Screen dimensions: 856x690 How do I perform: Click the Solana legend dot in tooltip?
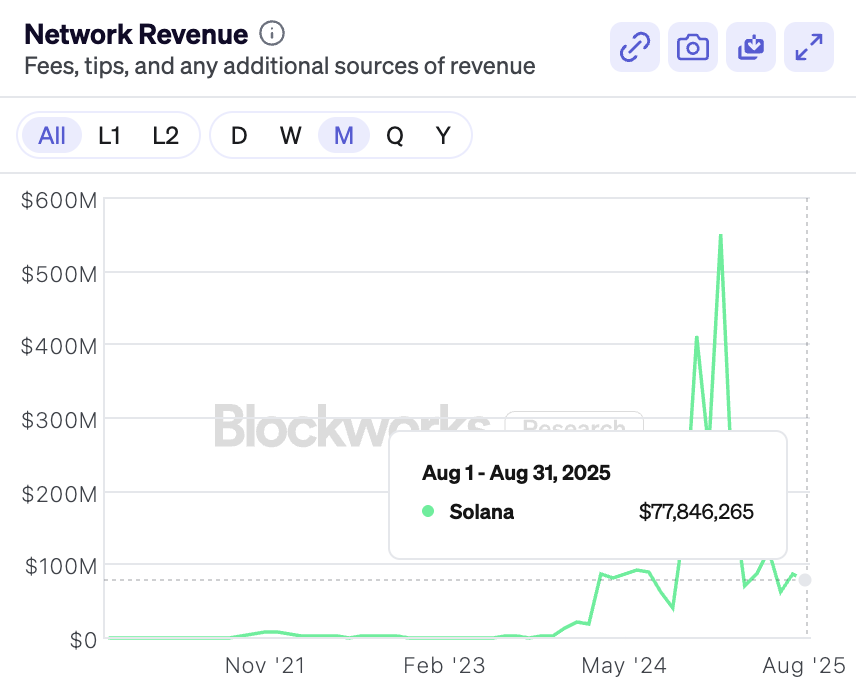pyautogui.click(x=428, y=511)
